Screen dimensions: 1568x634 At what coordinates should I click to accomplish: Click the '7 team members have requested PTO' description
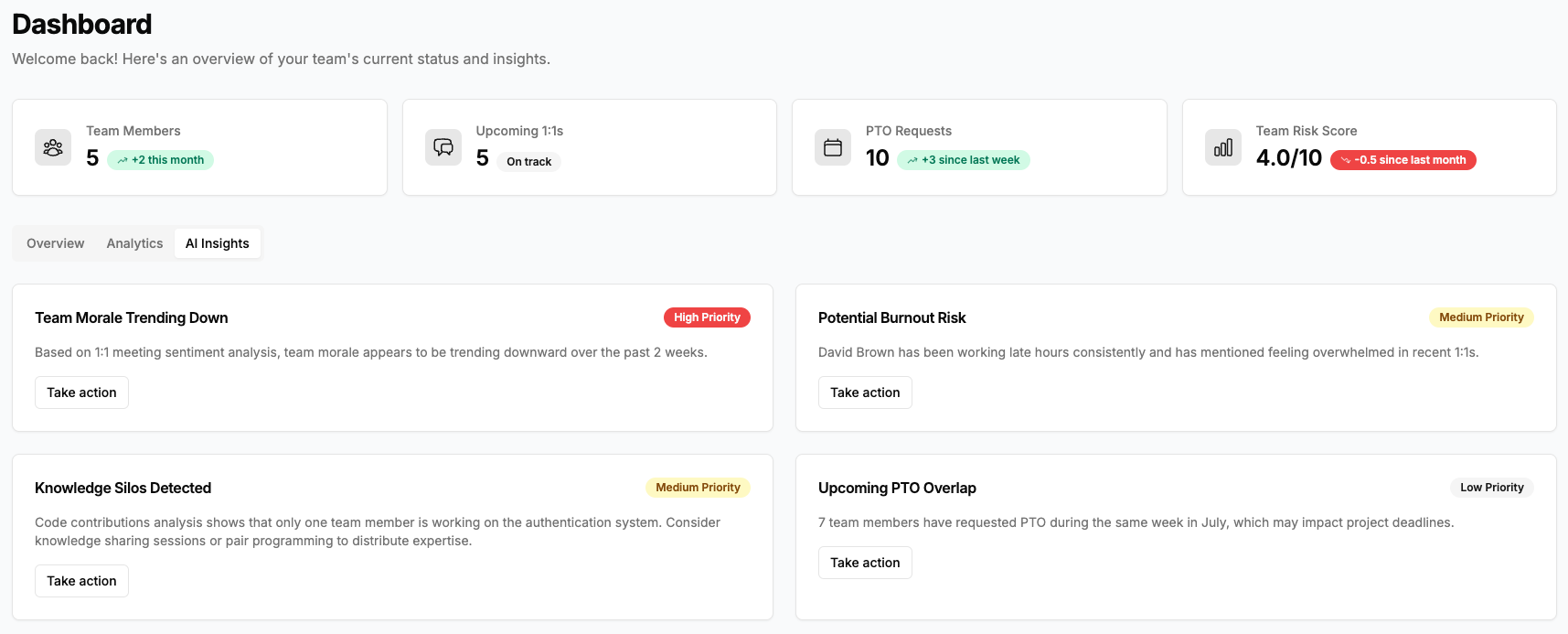(1136, 522)
